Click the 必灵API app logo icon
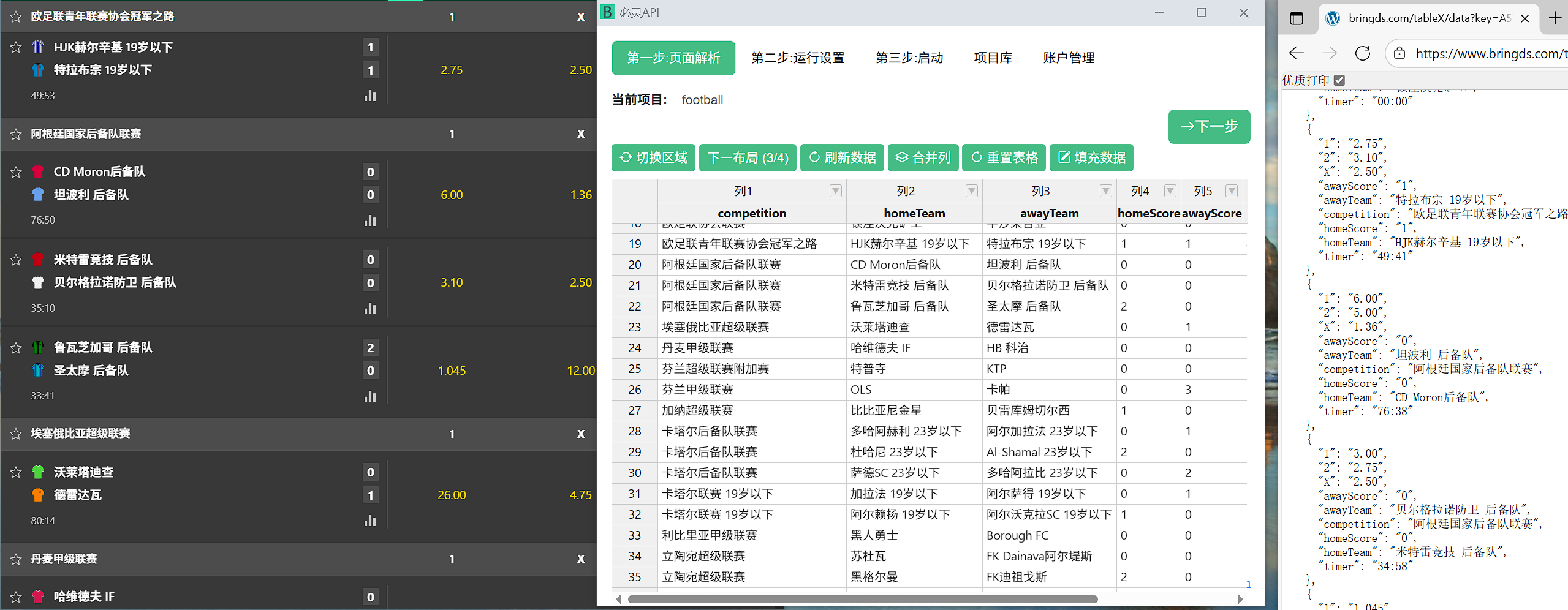Viewport: 1568px width, 610px height. (607, 12)
